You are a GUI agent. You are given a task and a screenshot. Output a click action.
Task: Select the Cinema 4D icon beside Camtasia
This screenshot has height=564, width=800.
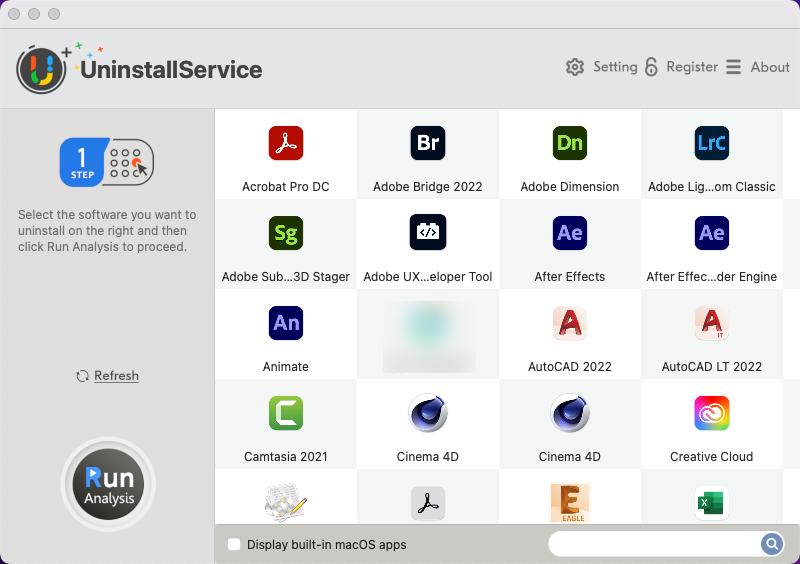tap(428, 412)
